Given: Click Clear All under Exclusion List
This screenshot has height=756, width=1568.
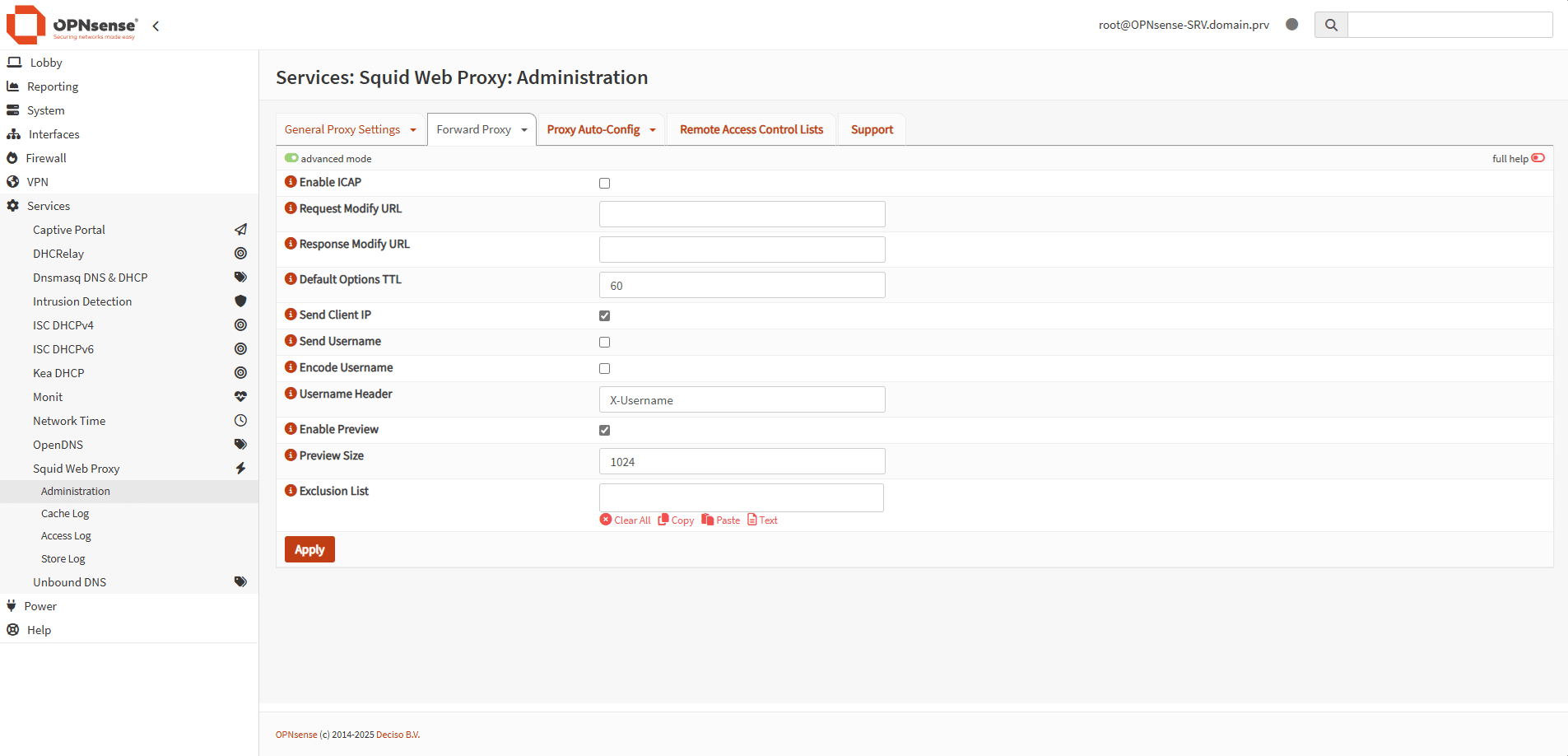Looking at the screenshot, I should (626, 520).
